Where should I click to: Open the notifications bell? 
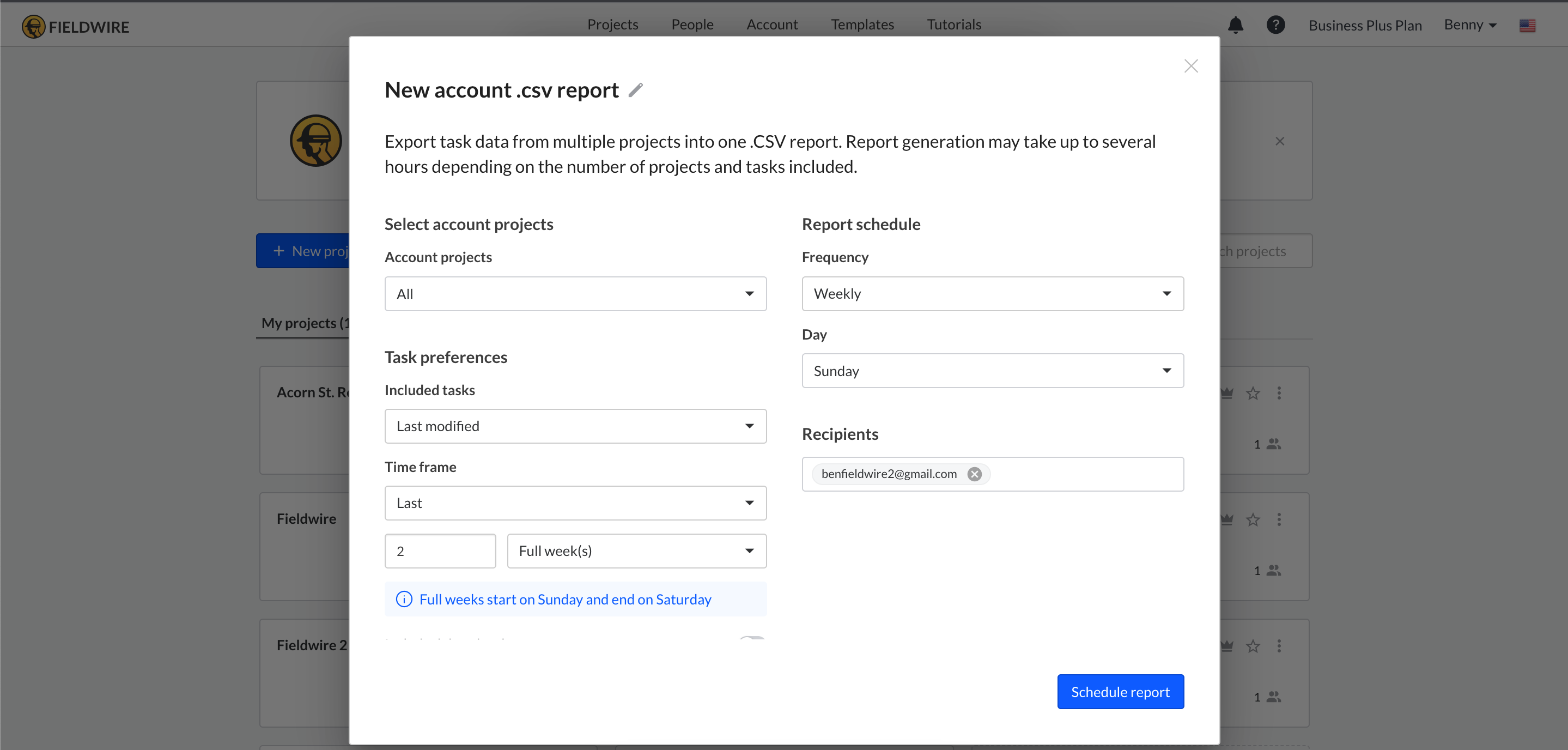point(1235,25)
